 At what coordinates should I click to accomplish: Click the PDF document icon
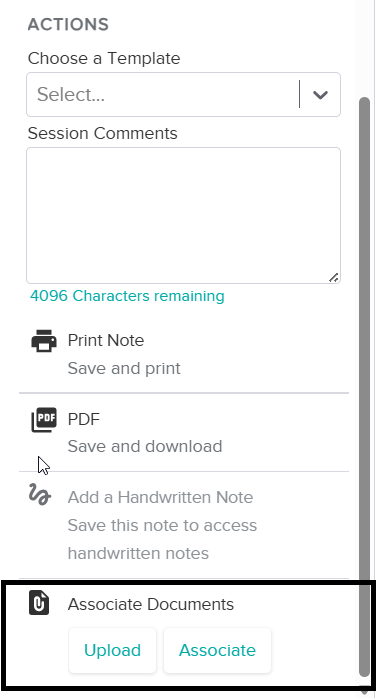click(x=44, y=419)
